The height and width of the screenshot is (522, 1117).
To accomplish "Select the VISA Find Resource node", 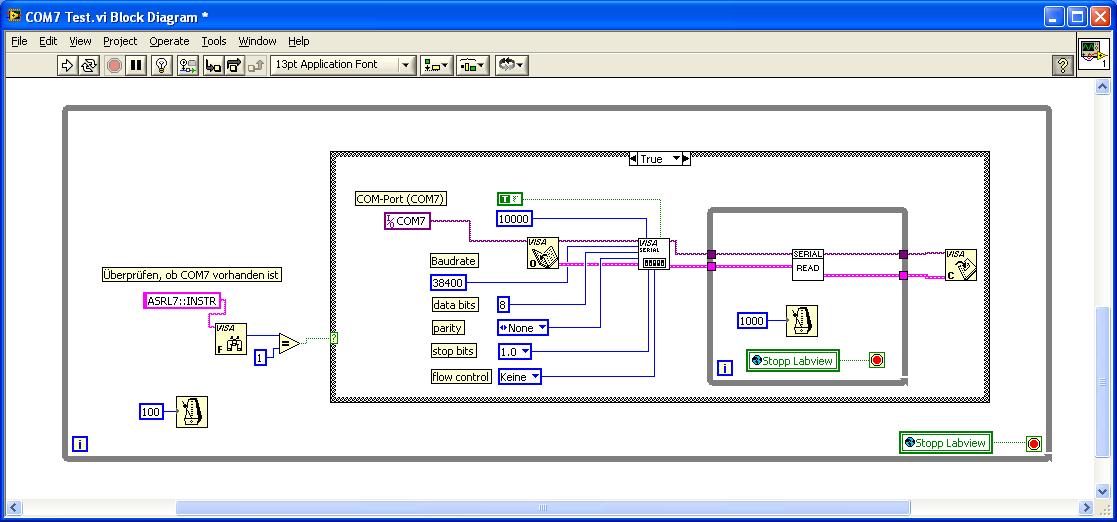I will coord(231,339).
